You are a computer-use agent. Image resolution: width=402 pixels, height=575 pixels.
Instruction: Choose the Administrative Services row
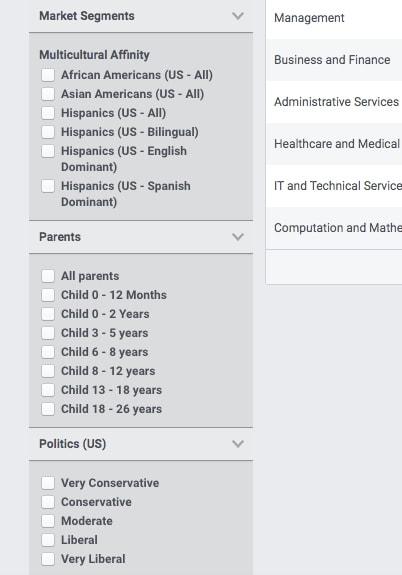pyautogui.click(x=334, y=102)
